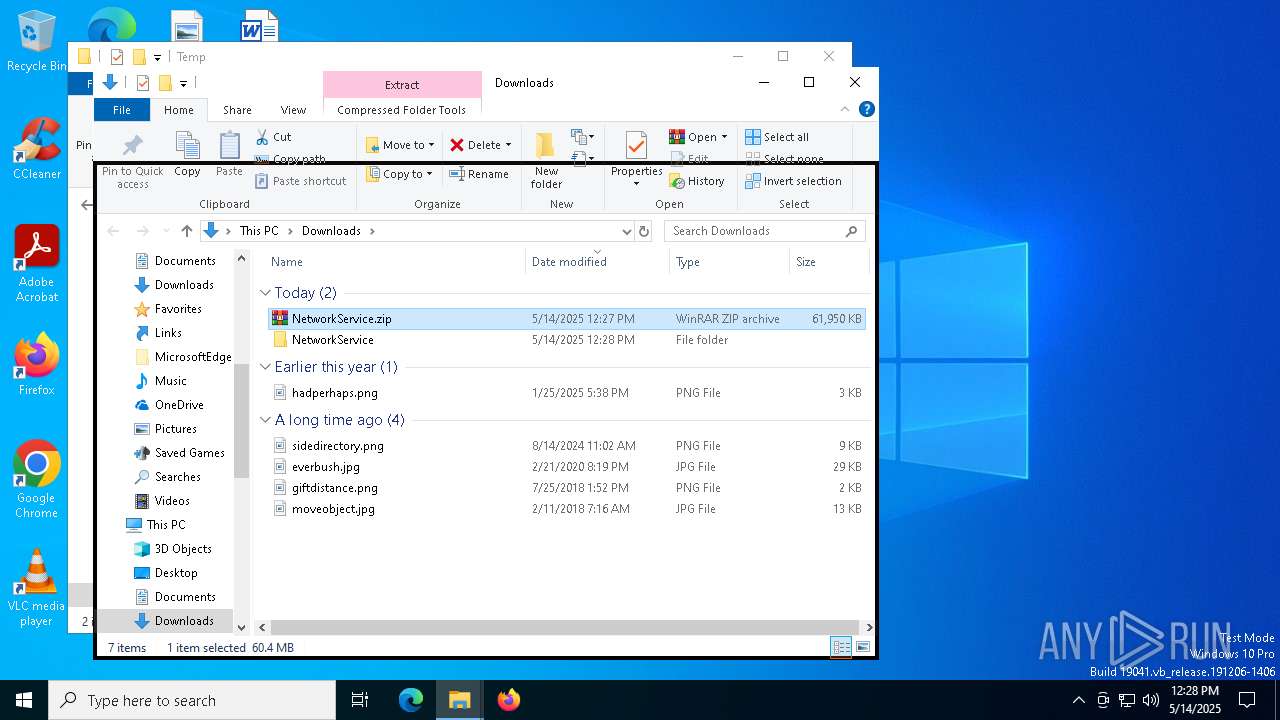Sort by the Type column header

[729, 262]
